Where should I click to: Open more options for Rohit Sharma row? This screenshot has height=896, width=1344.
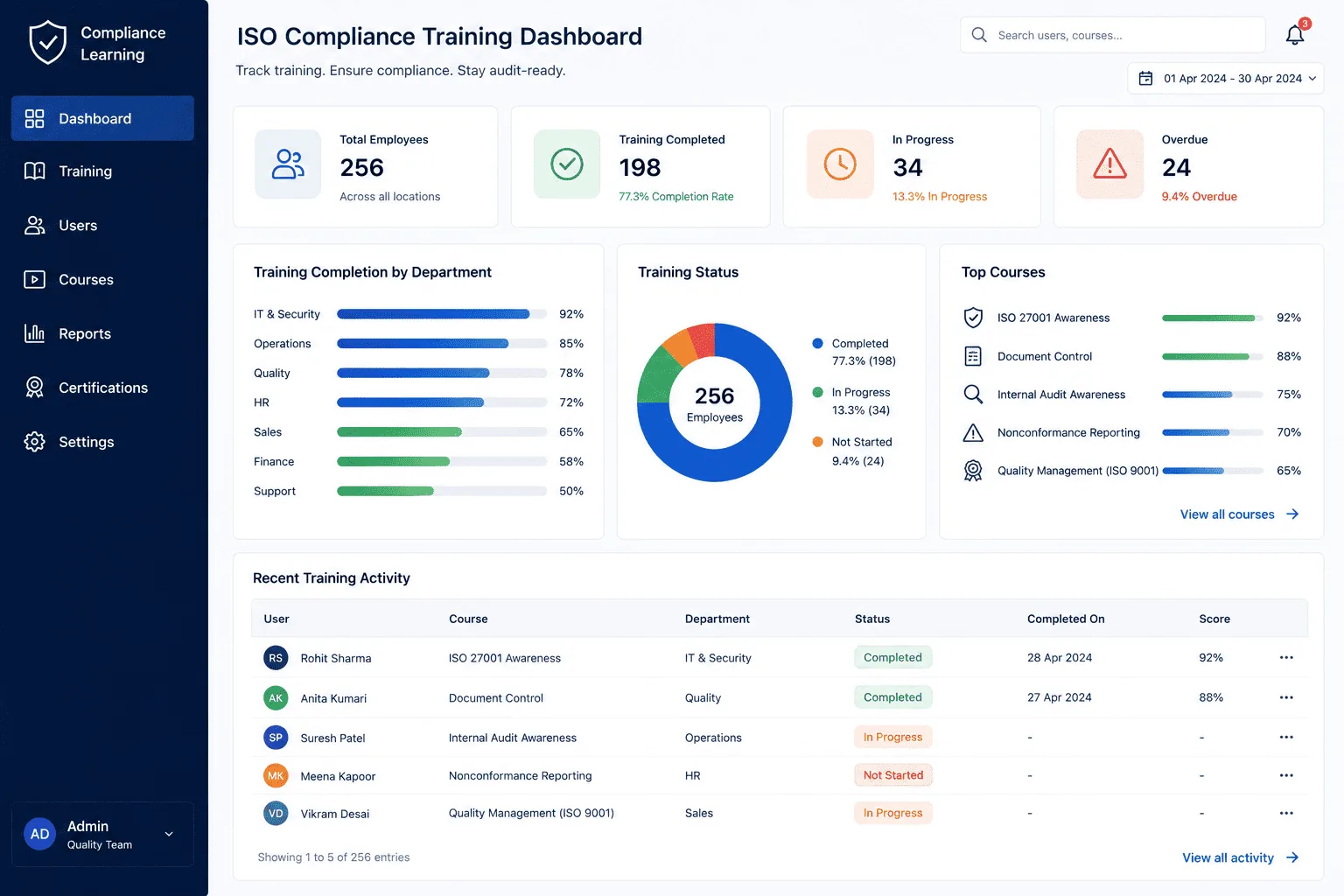coord(1286,657)
